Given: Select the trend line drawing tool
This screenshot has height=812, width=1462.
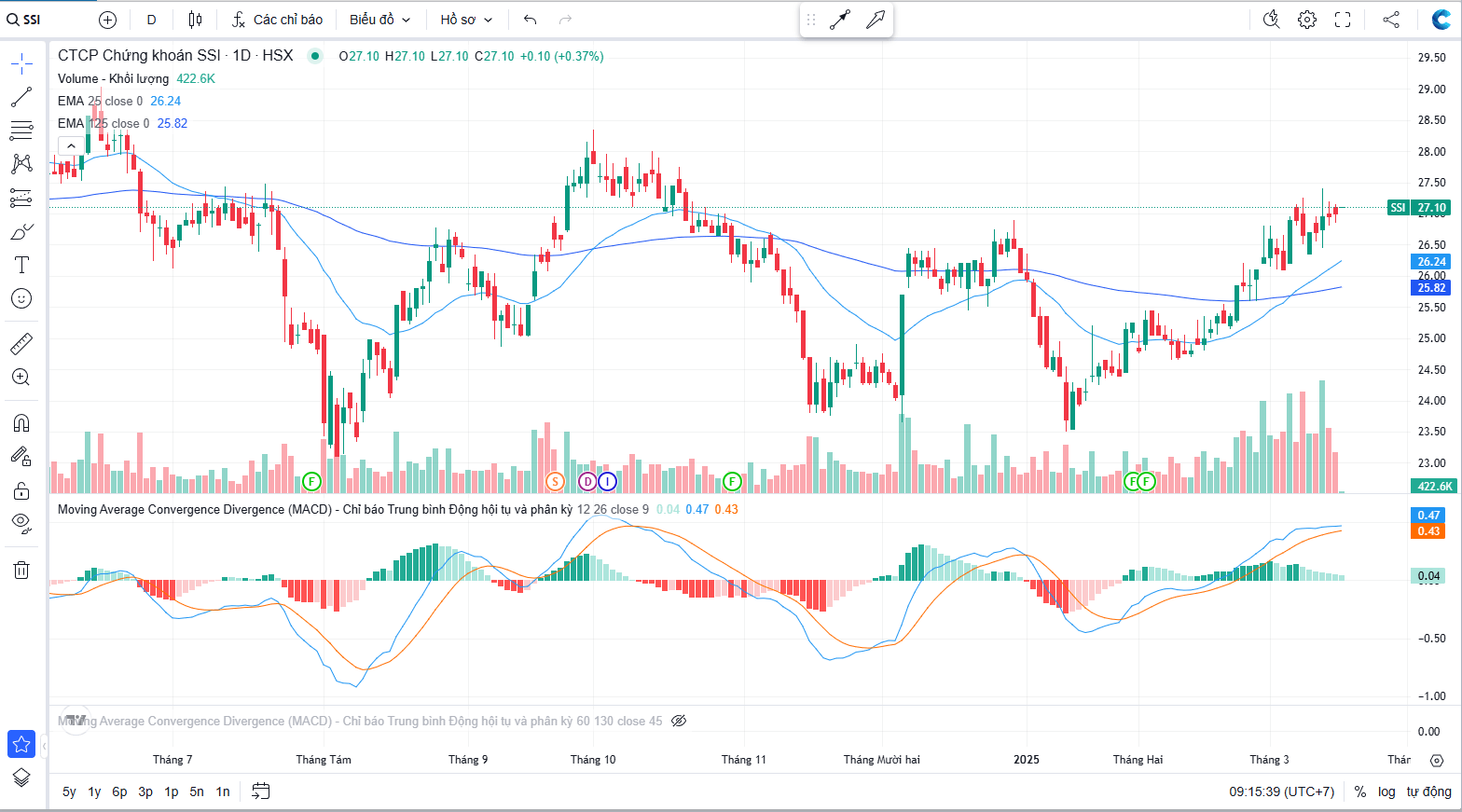Looking at the screenshot, I should pos(21,97).
